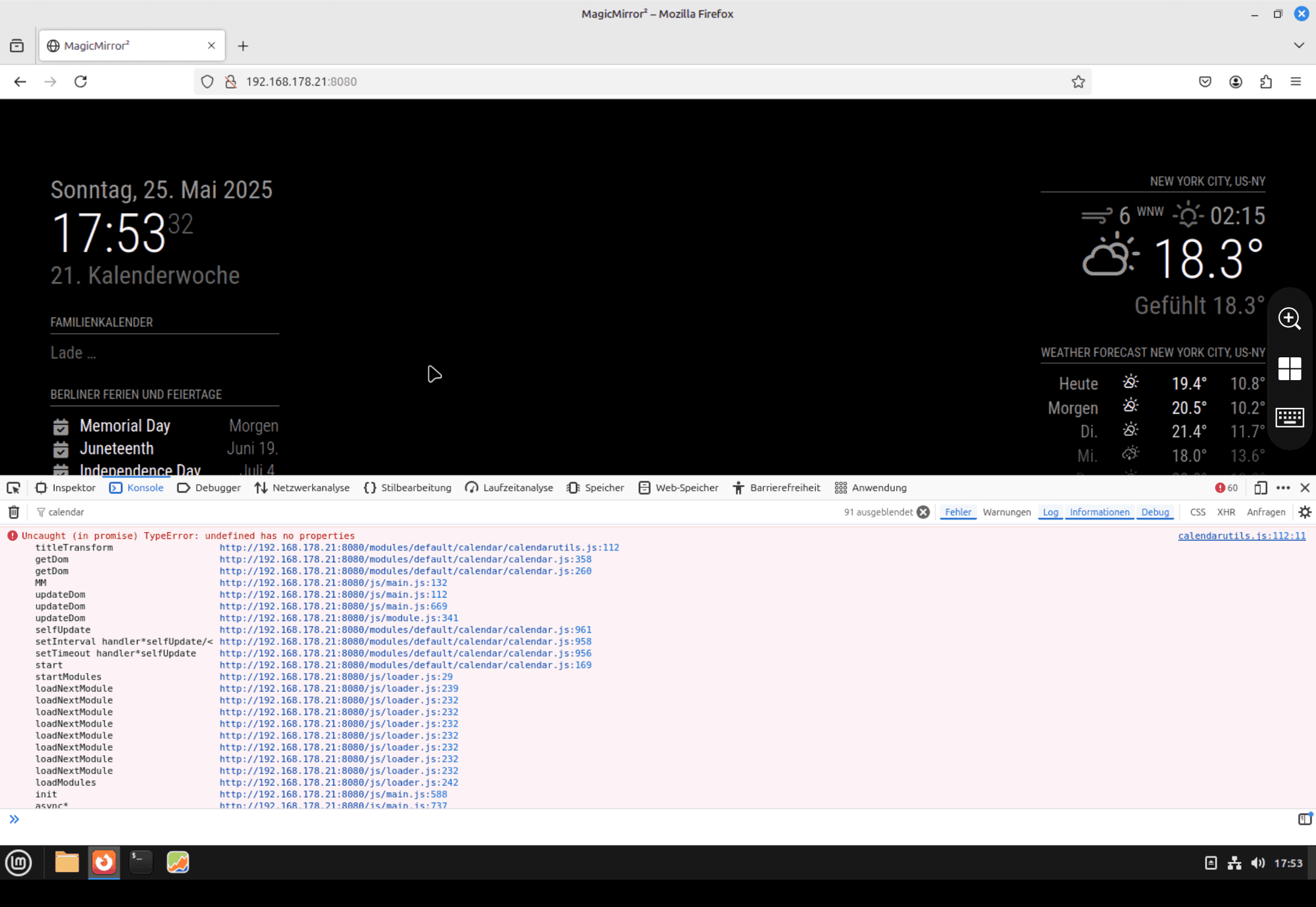
Task: Click the zoom magnifier floating button
Action: tap(1289, 318)
